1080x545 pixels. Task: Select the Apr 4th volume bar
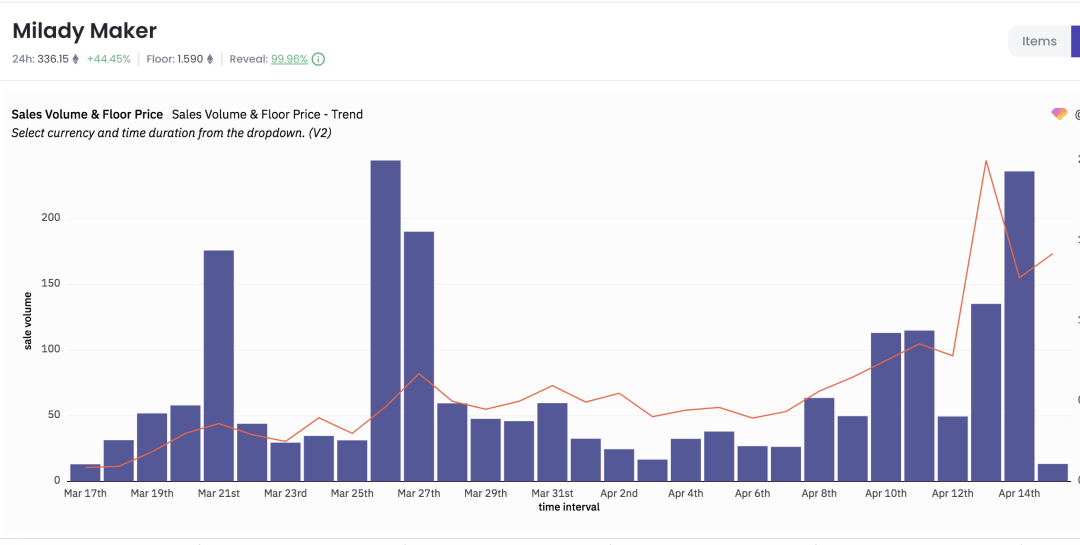pos(686,460)
